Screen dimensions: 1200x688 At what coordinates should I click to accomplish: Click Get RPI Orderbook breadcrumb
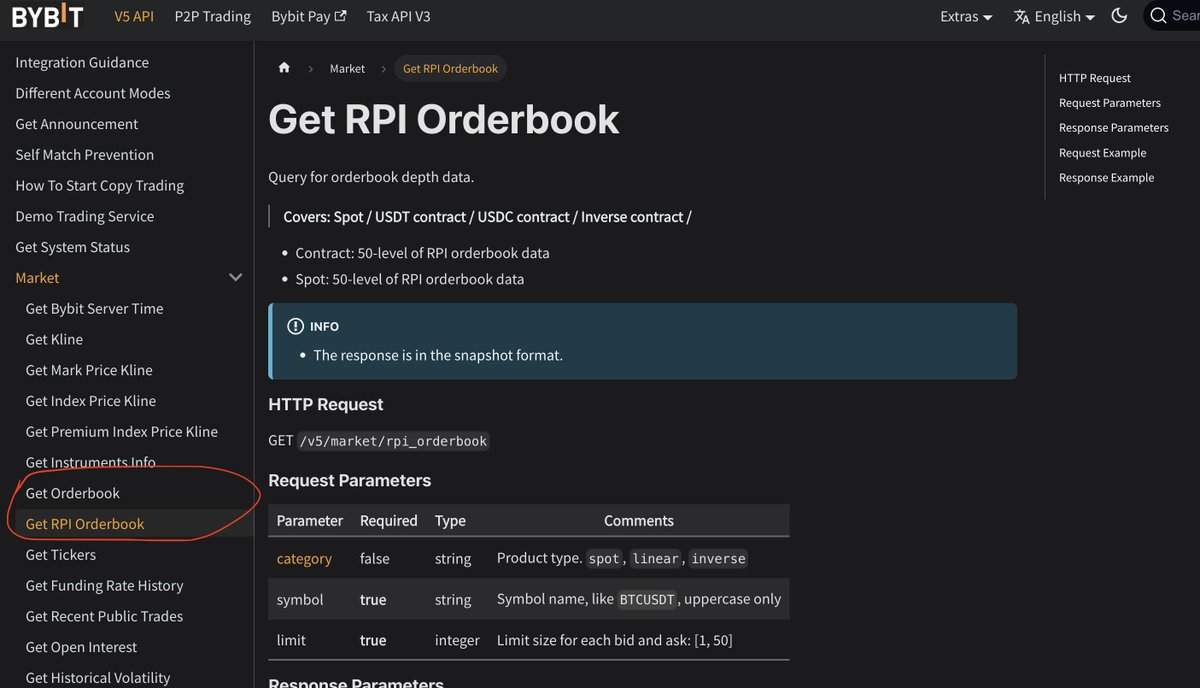450,69
